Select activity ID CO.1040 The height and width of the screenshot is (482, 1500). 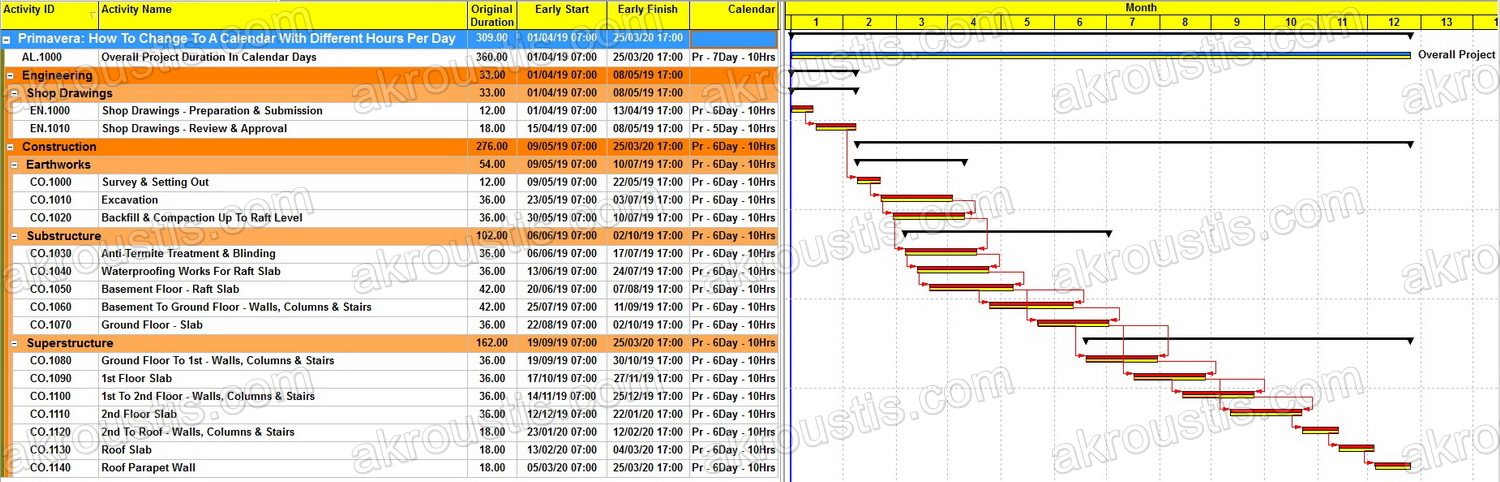51,271
